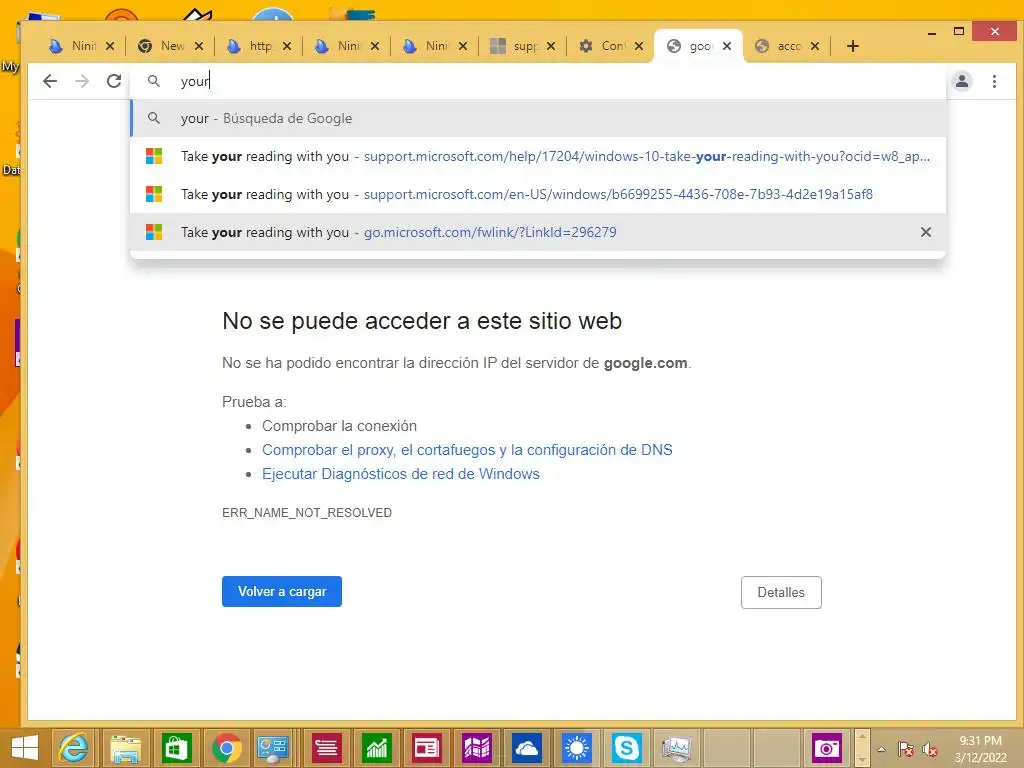1024x768 pixels.
Task: Open the Control Panel taskbar icon
Action: 273,748
